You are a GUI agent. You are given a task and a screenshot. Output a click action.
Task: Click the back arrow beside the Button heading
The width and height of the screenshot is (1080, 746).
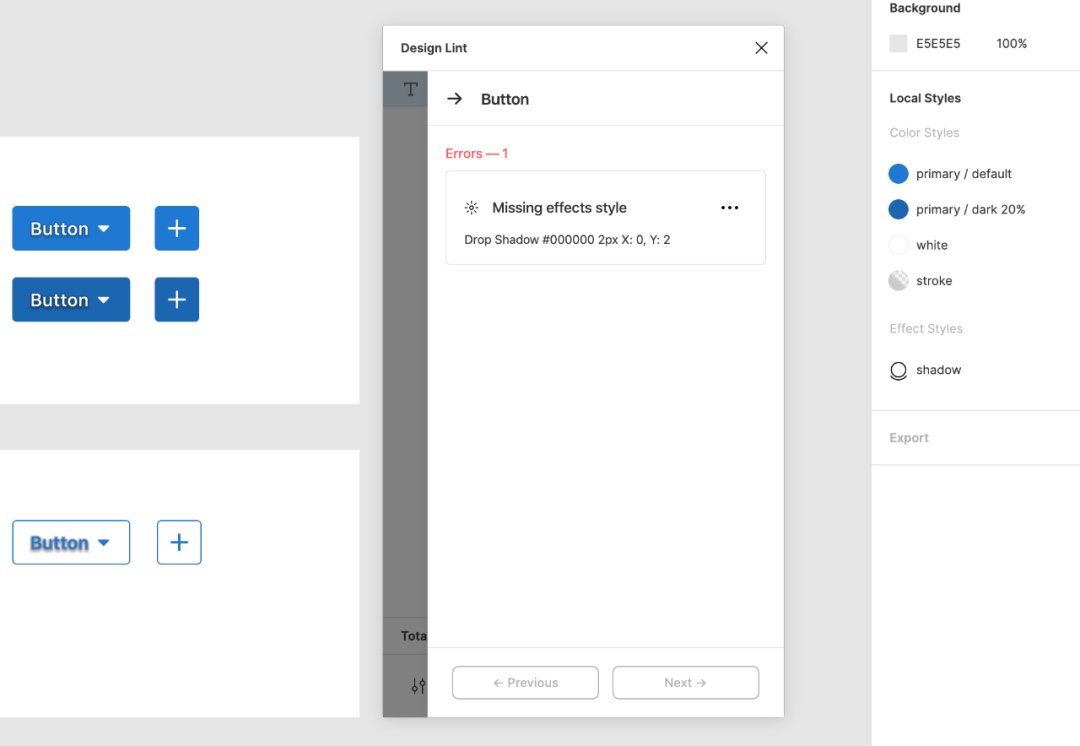tap(454, 99)
